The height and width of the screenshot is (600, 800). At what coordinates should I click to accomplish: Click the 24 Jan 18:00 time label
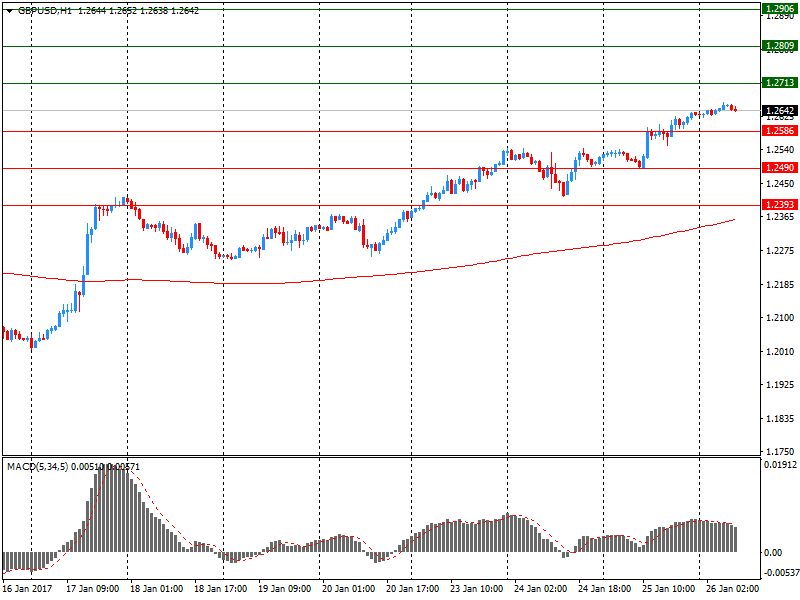(x=605, y=589)
